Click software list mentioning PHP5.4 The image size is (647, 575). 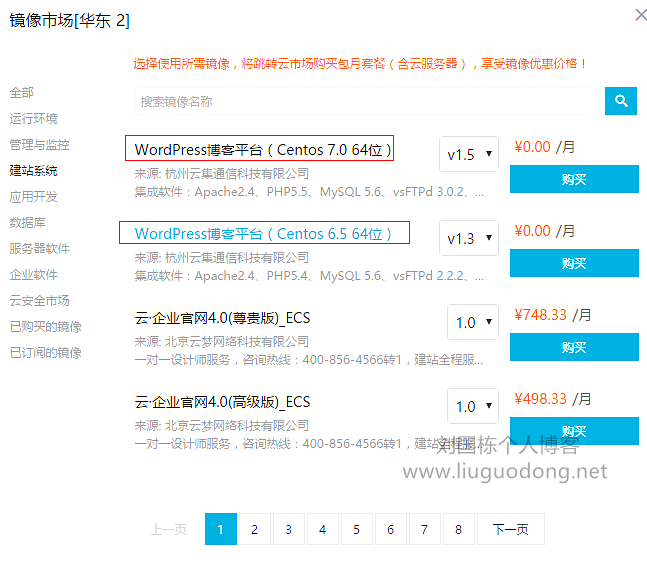[309, 276]
